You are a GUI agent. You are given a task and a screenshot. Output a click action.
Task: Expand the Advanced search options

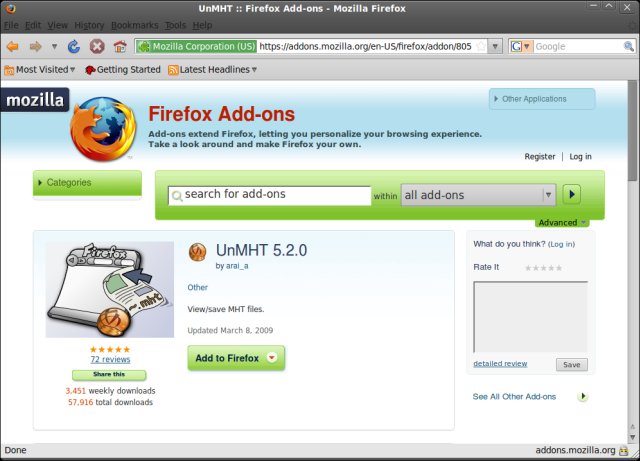561,223
